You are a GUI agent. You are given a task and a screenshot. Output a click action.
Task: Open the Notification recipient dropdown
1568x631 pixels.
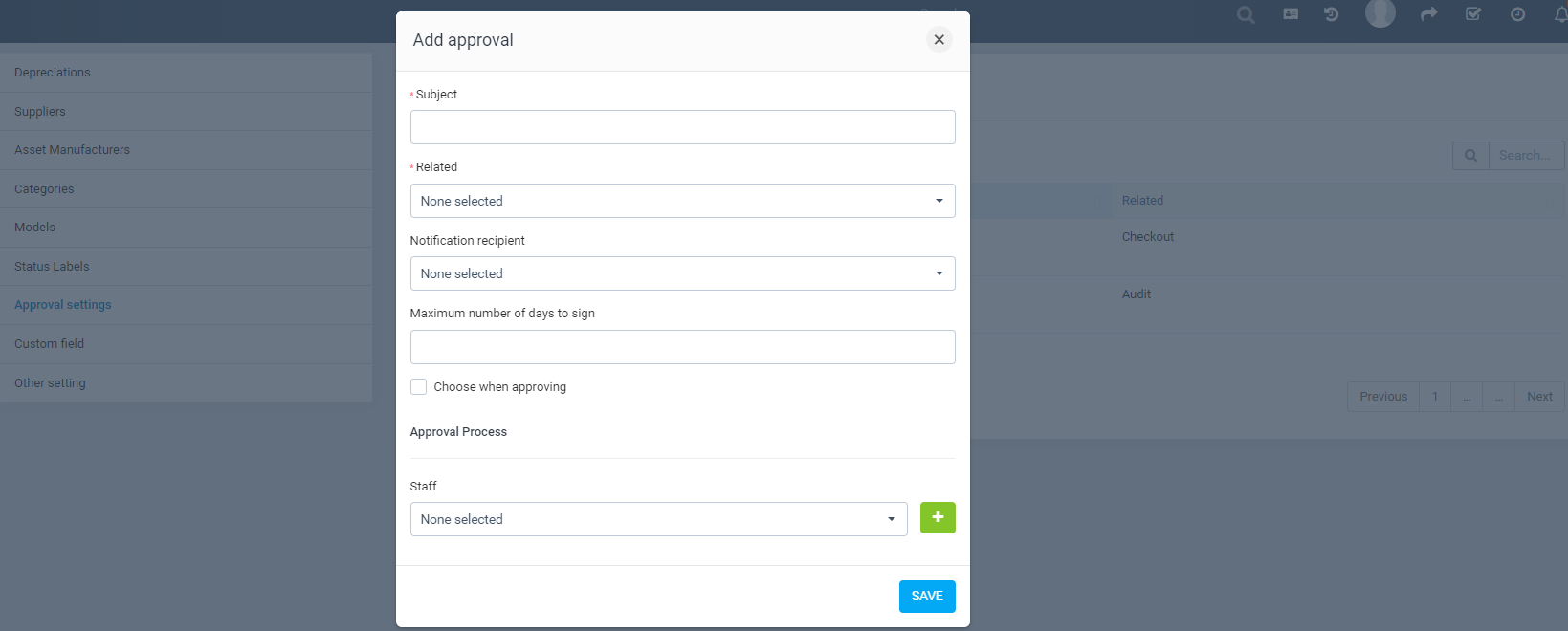(x=682, y=273)
